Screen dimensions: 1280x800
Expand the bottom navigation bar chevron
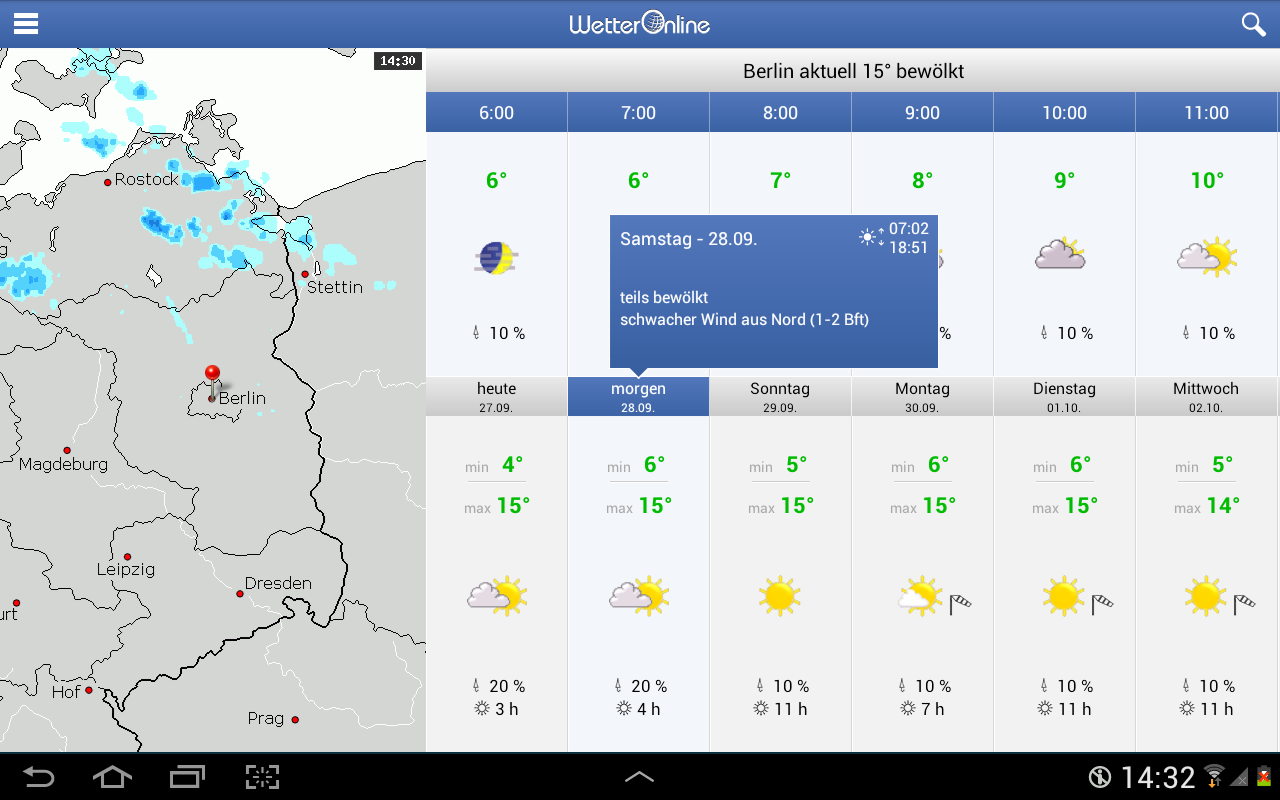(639, 777)
